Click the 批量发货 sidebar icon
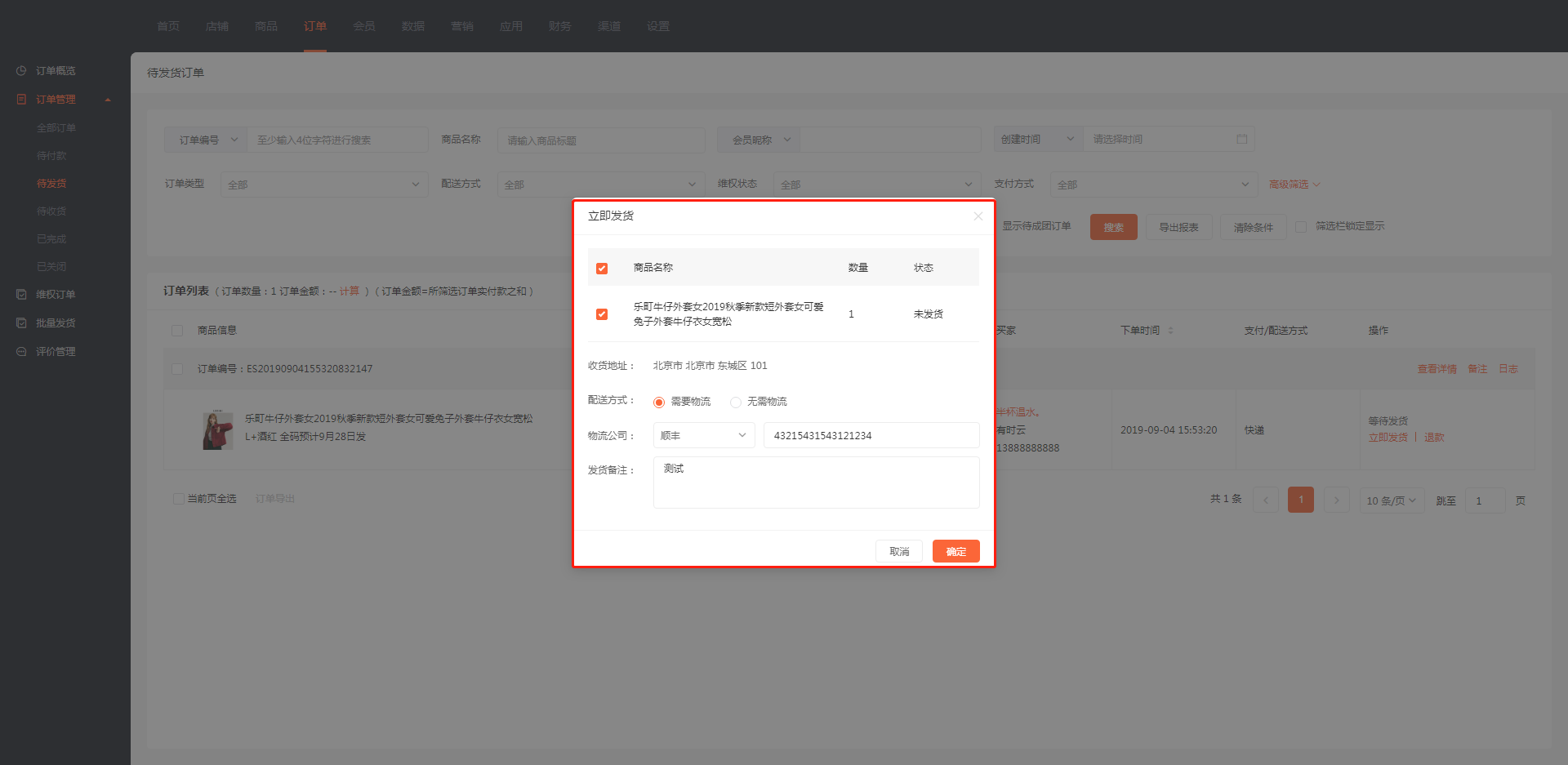 pos(21,323)
